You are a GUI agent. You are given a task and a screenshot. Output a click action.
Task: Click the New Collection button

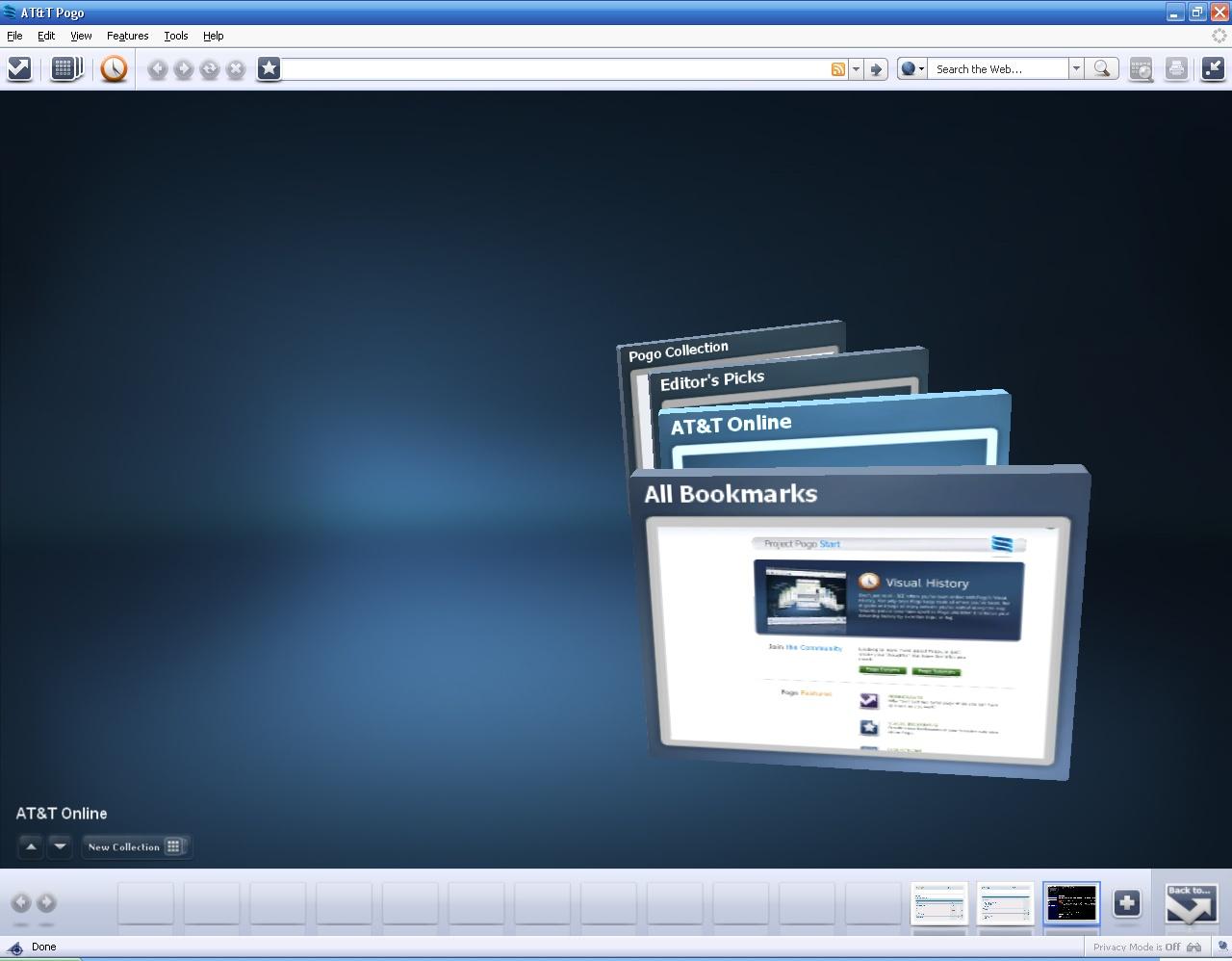[x=135, y=847]
